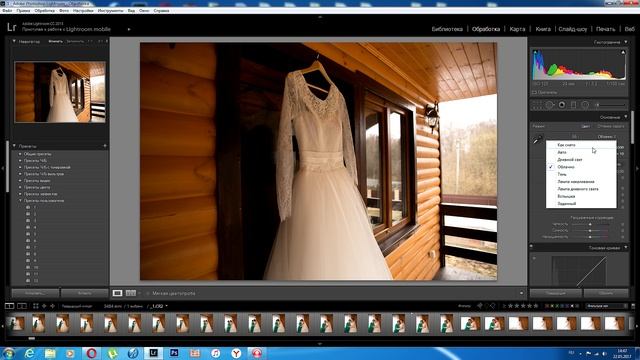Select the Adjustment Brush tool
This screenshot has width=640, height=360.
610,105
